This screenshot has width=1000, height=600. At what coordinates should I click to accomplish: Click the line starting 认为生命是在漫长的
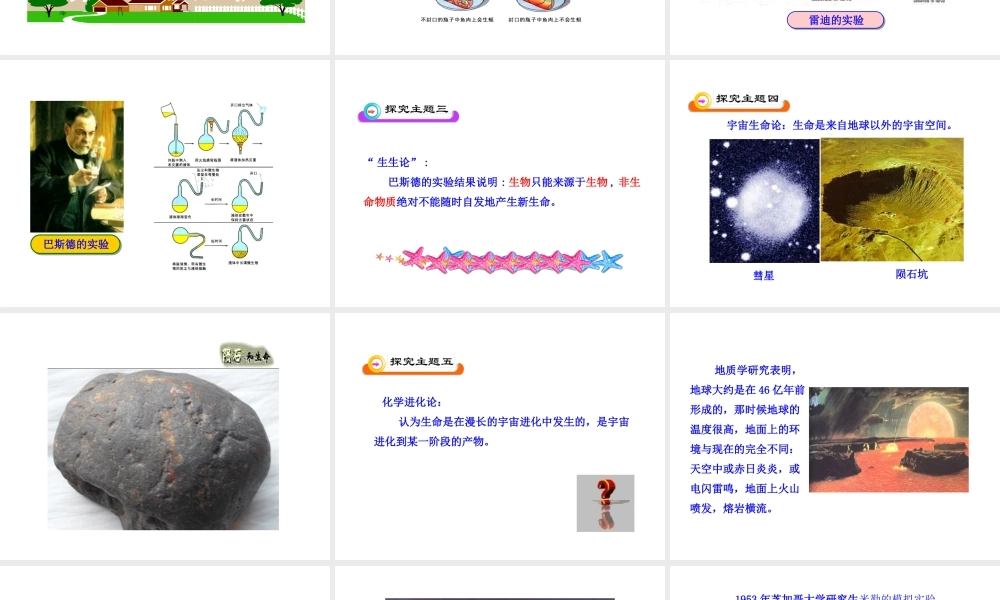tap(514, 421)
